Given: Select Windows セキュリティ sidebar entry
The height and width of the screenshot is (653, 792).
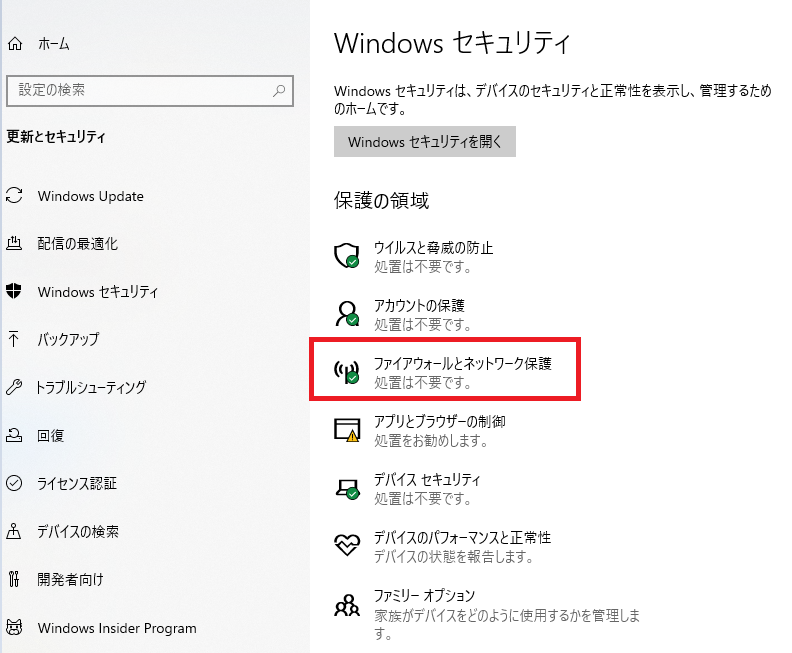Looking at the screenshot, I should 97,291.
